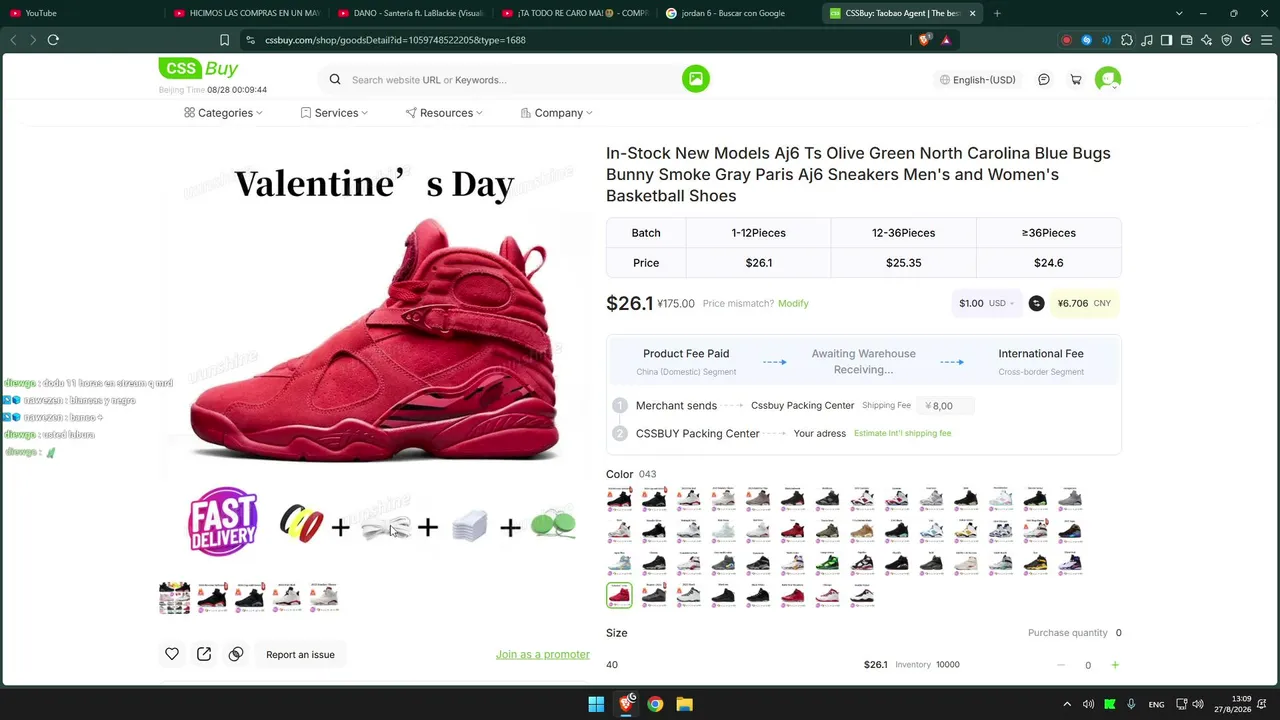Open the user account avatar menu

(x=1108, y=79)
